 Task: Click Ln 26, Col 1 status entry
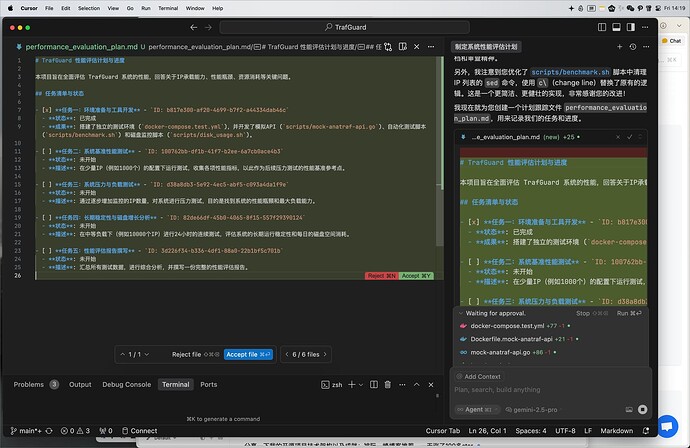coord(487,431)
